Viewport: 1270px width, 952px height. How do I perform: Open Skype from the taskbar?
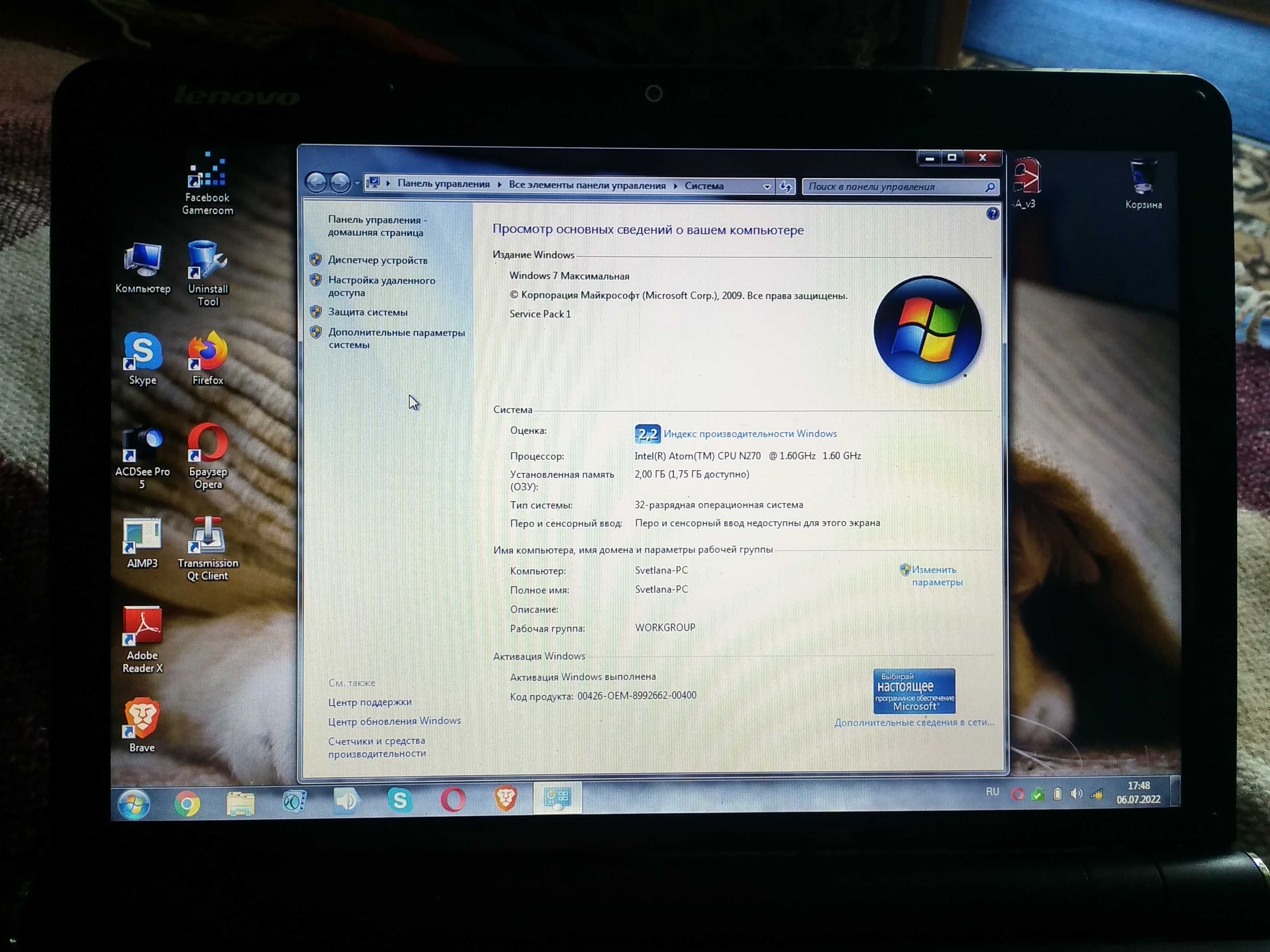(x=400, y=799)
